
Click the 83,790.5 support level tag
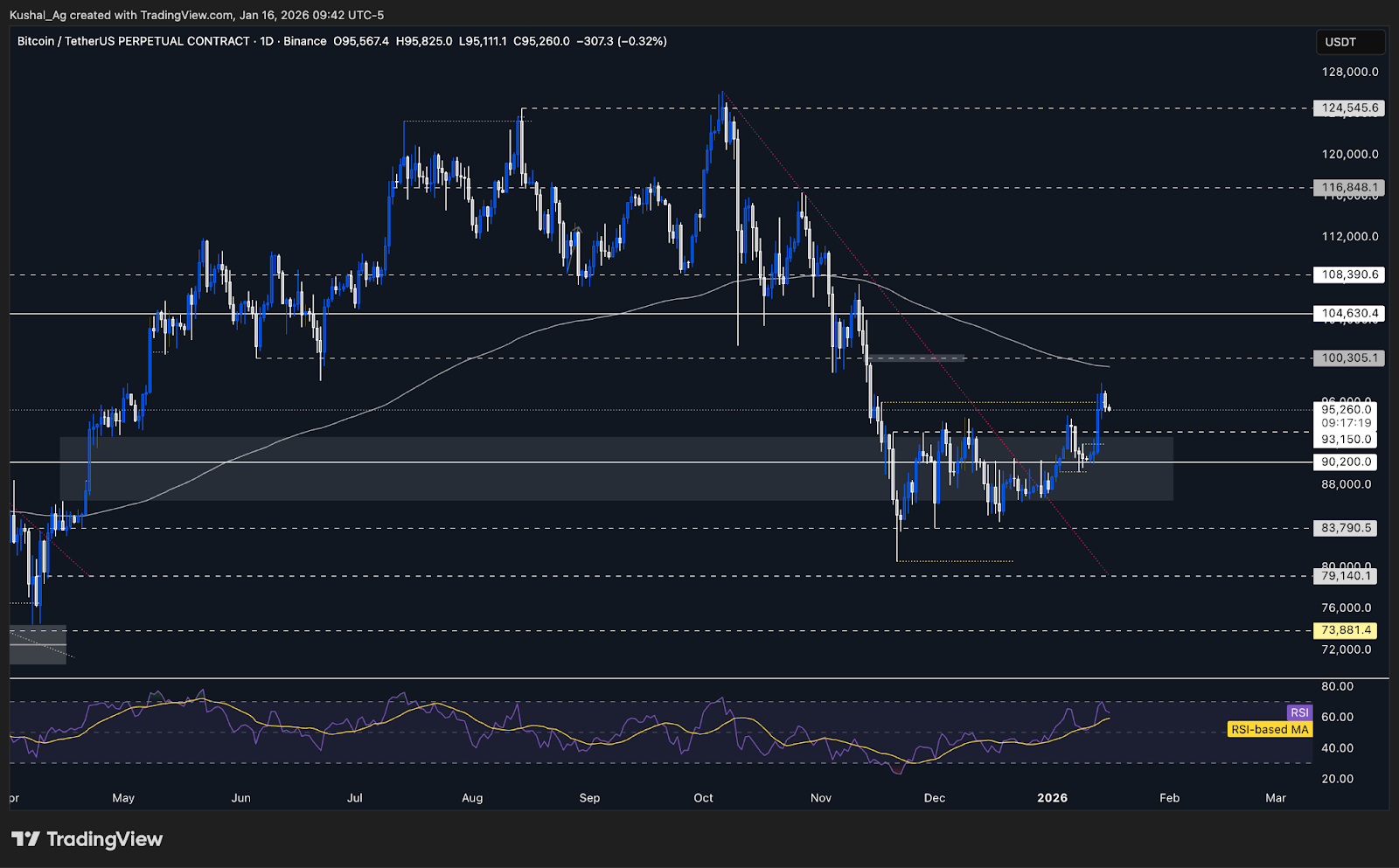pyautogui.click(x=1346, y=528)
